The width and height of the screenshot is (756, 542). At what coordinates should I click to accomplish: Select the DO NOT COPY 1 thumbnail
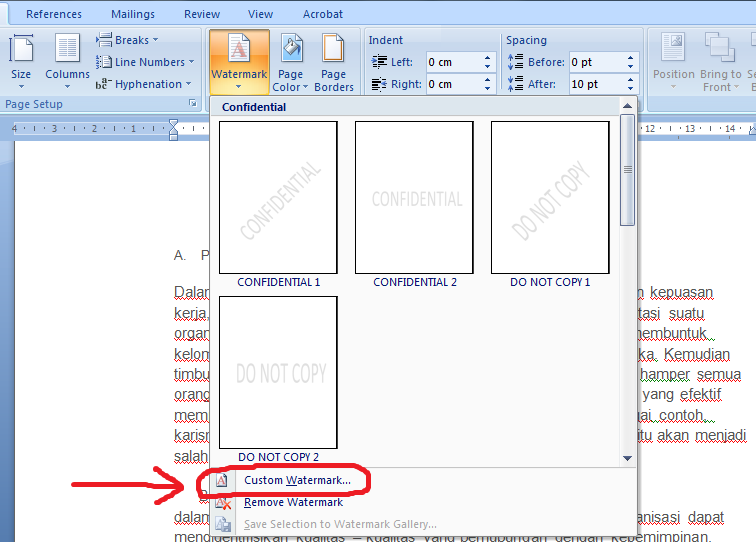tap(550, 197)
